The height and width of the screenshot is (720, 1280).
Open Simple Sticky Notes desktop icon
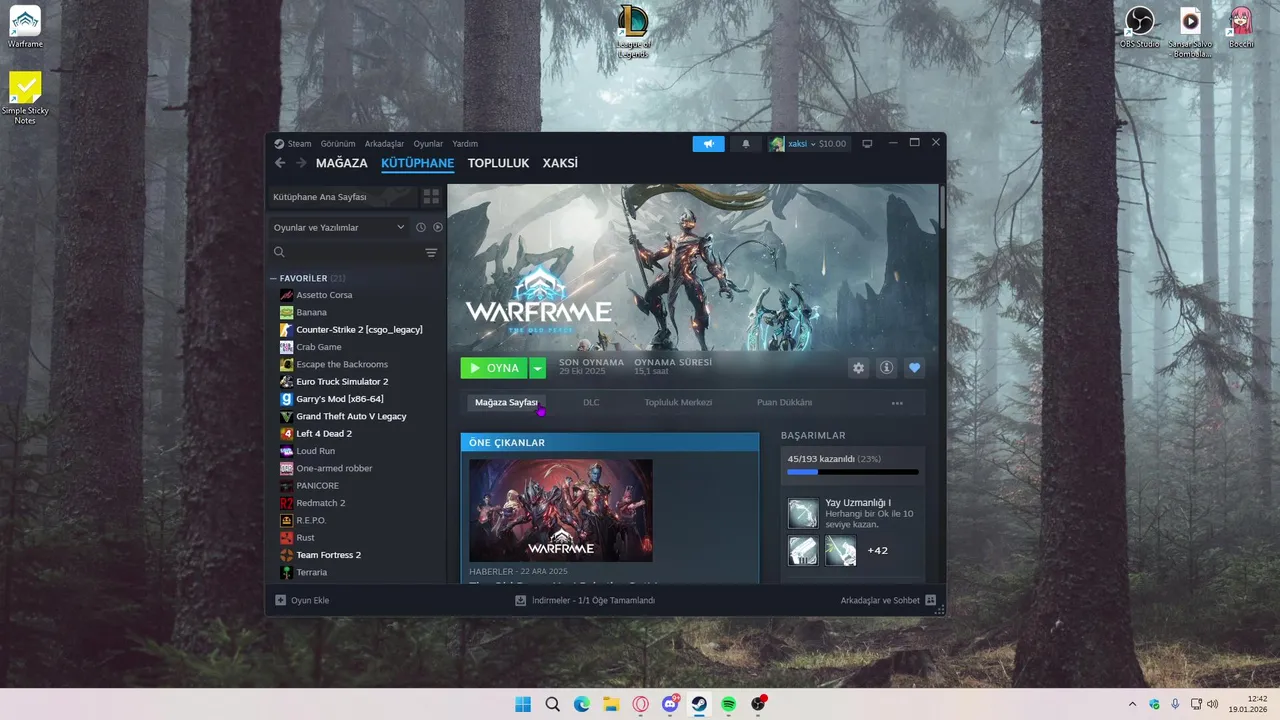(25, 97)
